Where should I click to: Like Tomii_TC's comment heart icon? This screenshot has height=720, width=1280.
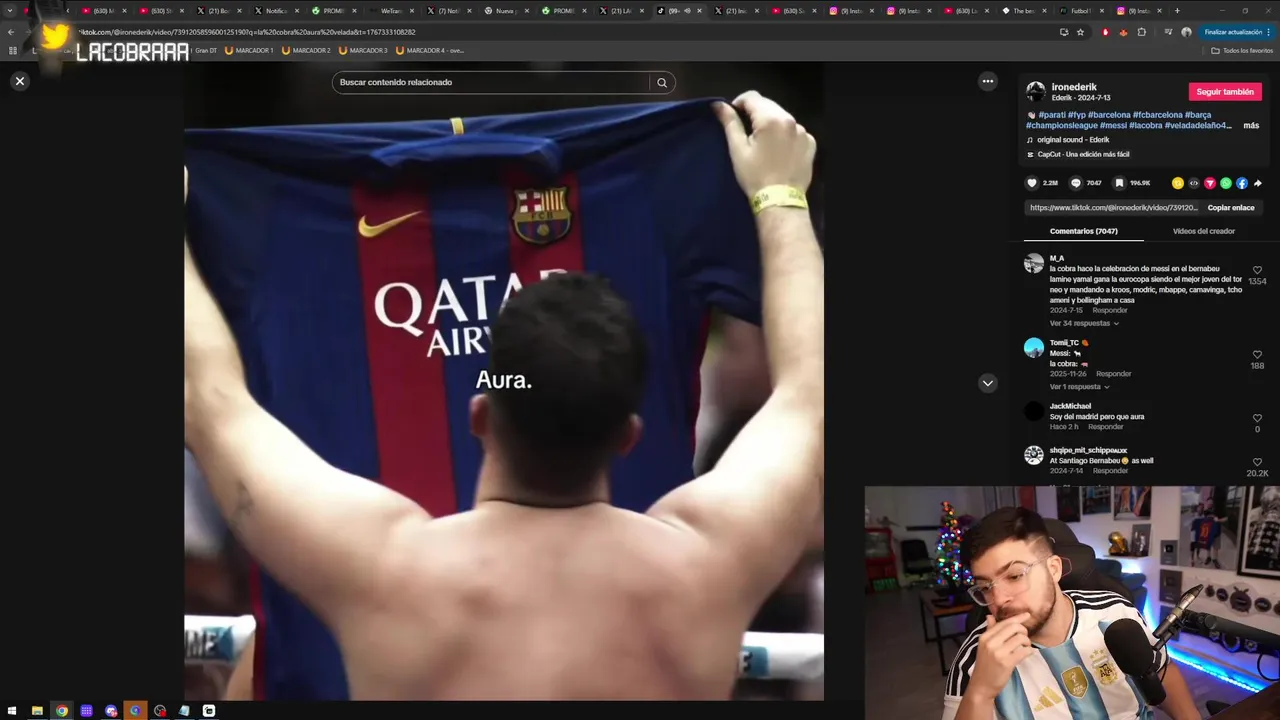click(x=1257, y=355)
